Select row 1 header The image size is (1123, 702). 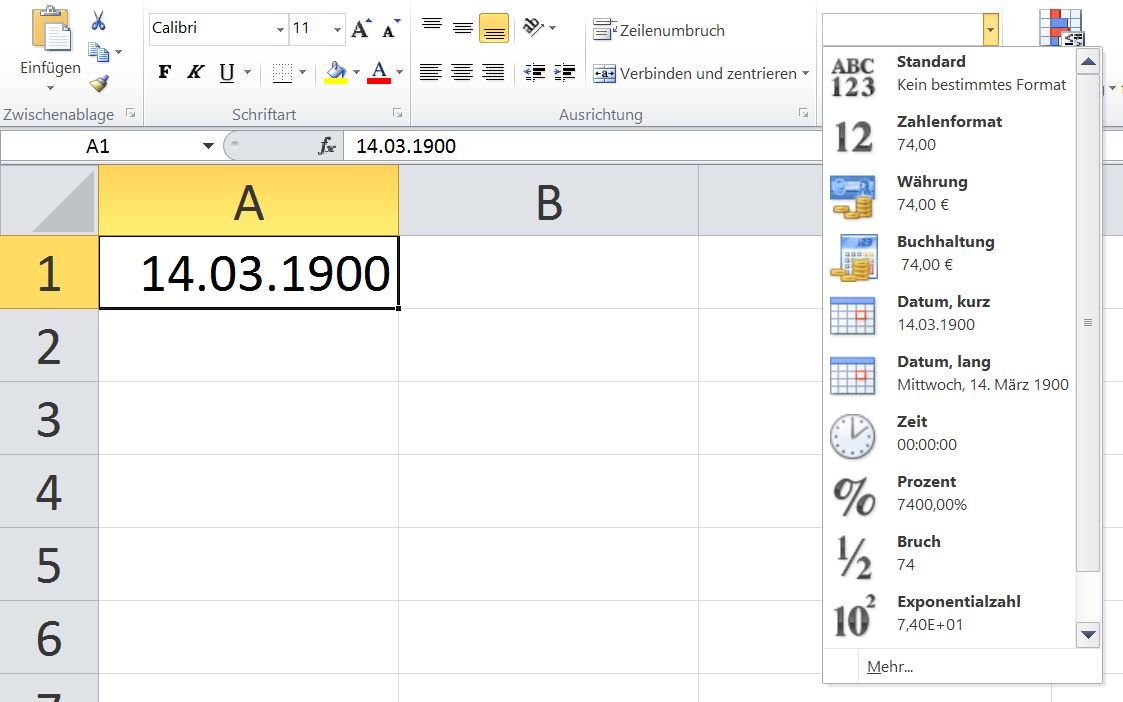click(49, 273)
